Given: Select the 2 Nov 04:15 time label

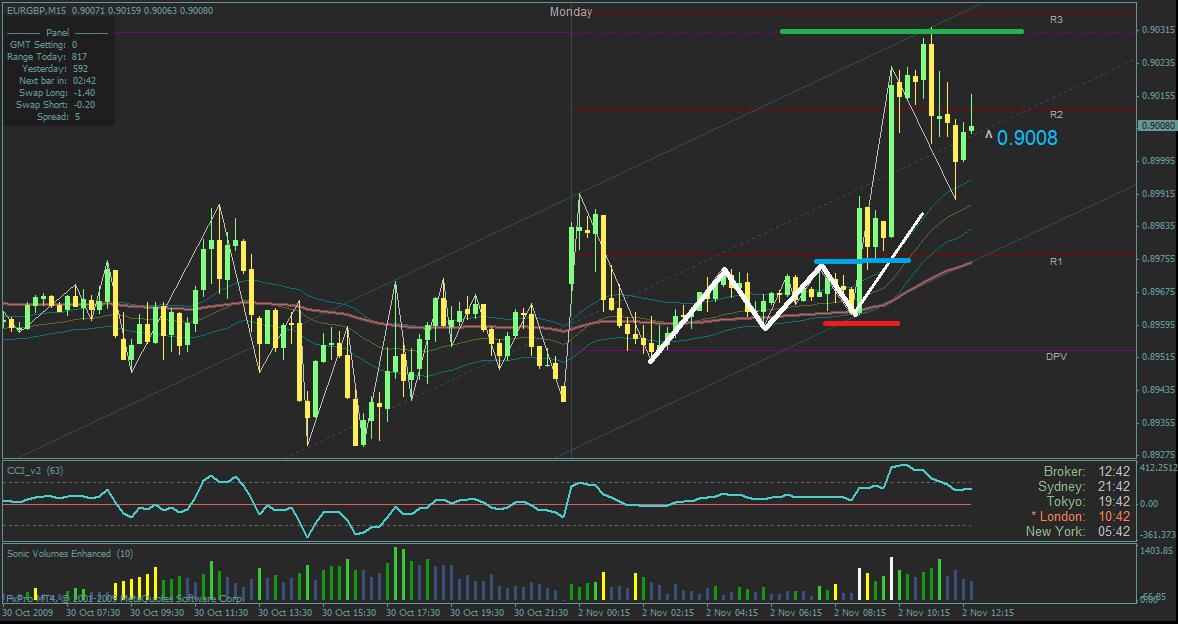Looking at the screenshot, I should (733, 613).
